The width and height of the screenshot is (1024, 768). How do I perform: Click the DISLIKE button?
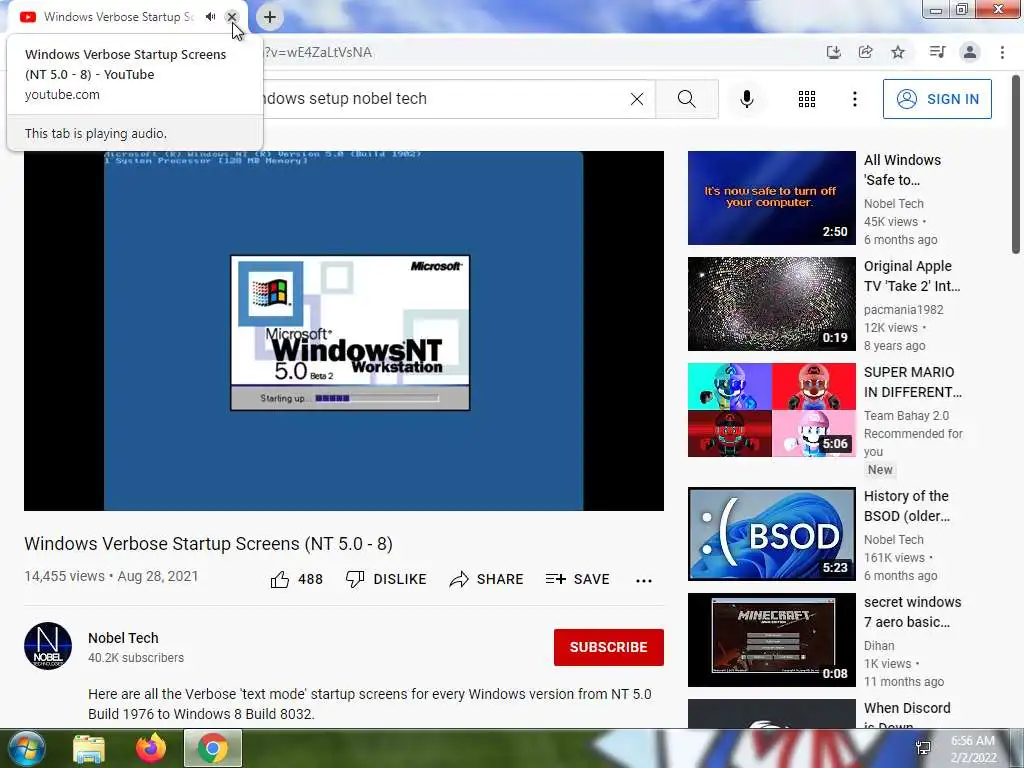[386, 579]
